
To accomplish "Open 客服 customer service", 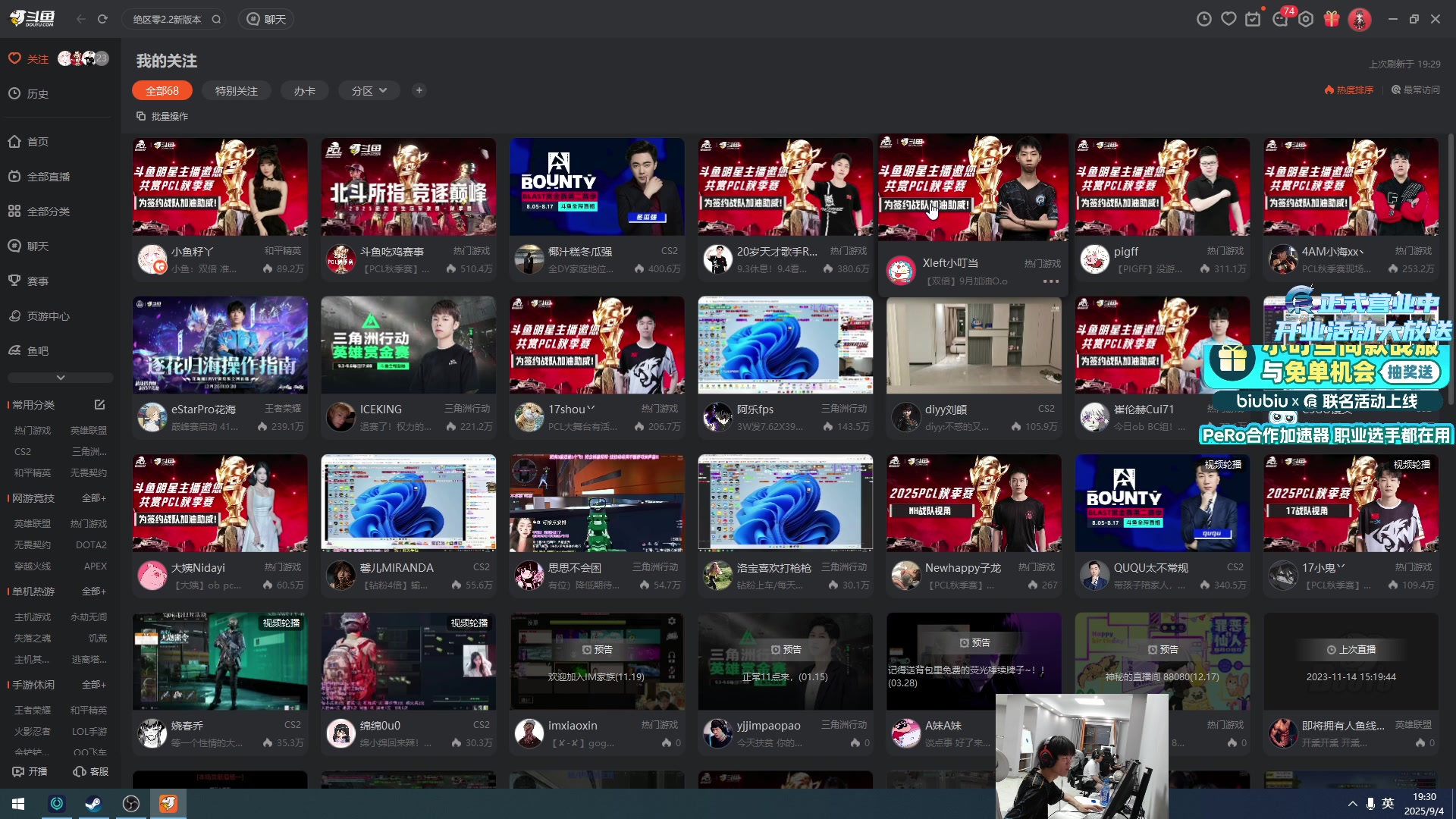I will [x=90, y=771].
